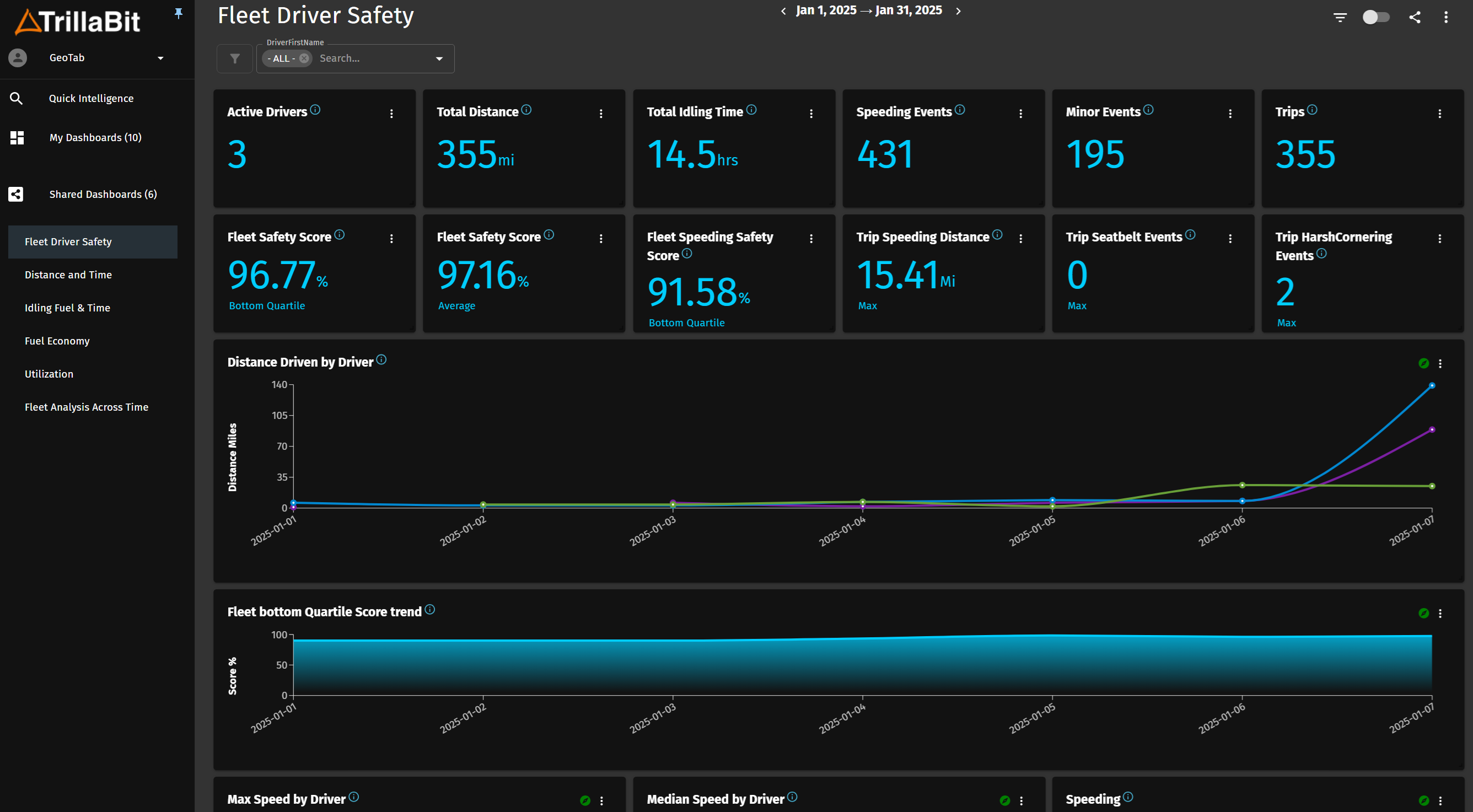This screenshot has width=1473, height=812.
Task: Open dashboard overflow menu in header
Action: (x=1446, y=17)
